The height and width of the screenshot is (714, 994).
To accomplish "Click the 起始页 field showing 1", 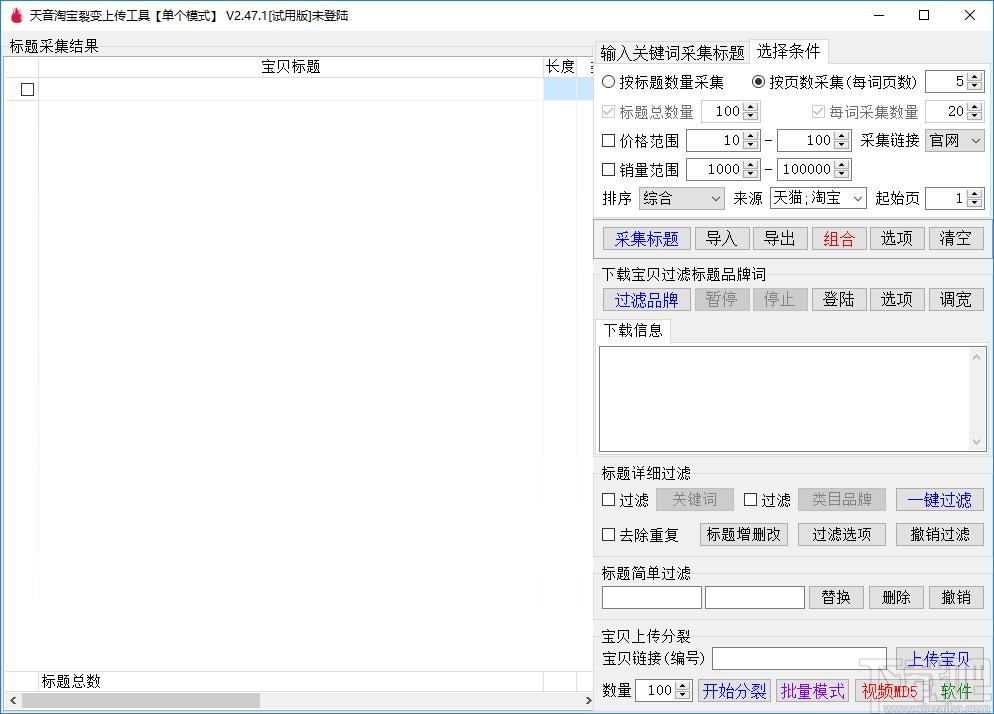I will point(947,198).
